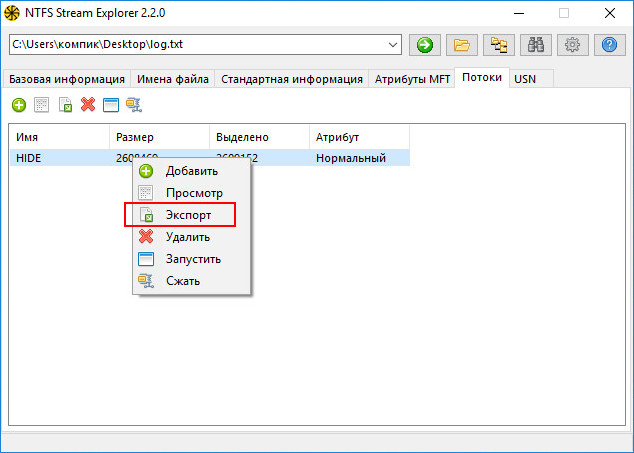Viewport: 634px width, 453px height.
Task: Click the green add stream toolbar icon
Action: [19, 105]
